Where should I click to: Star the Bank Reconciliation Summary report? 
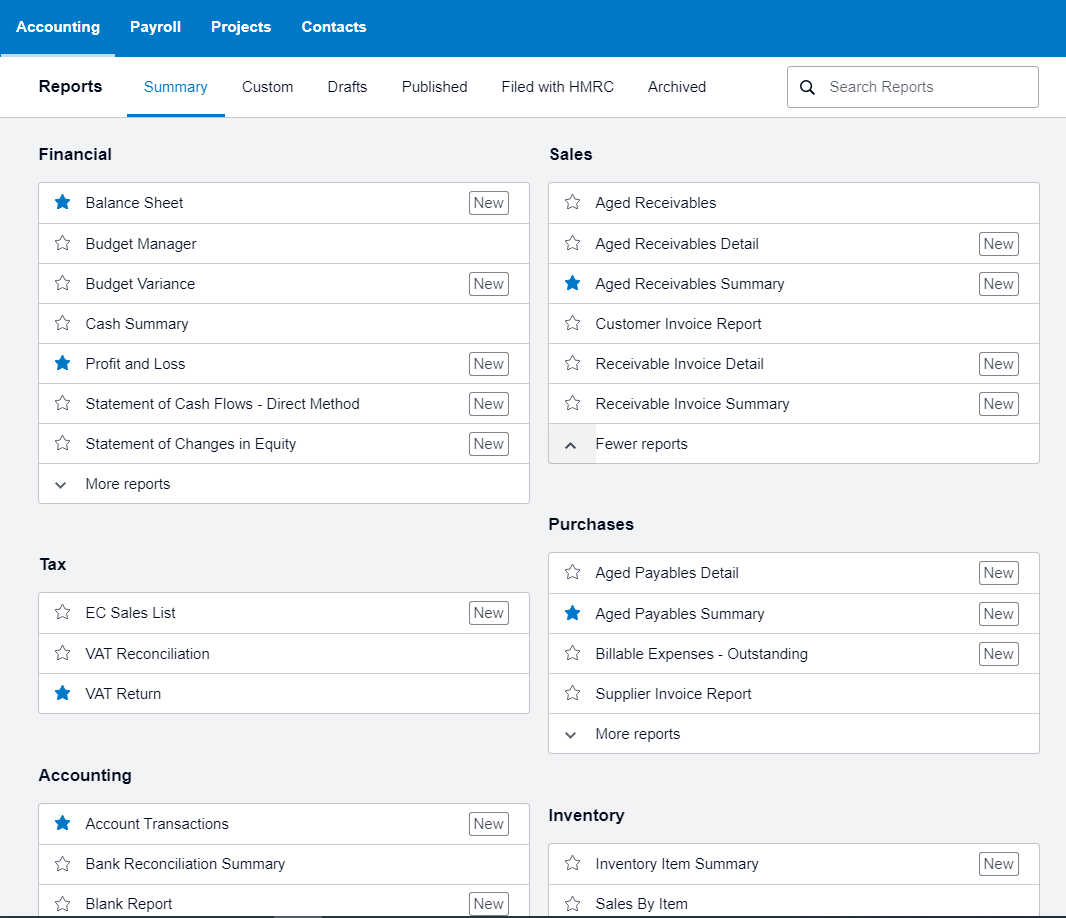click(x=63, y=864)
